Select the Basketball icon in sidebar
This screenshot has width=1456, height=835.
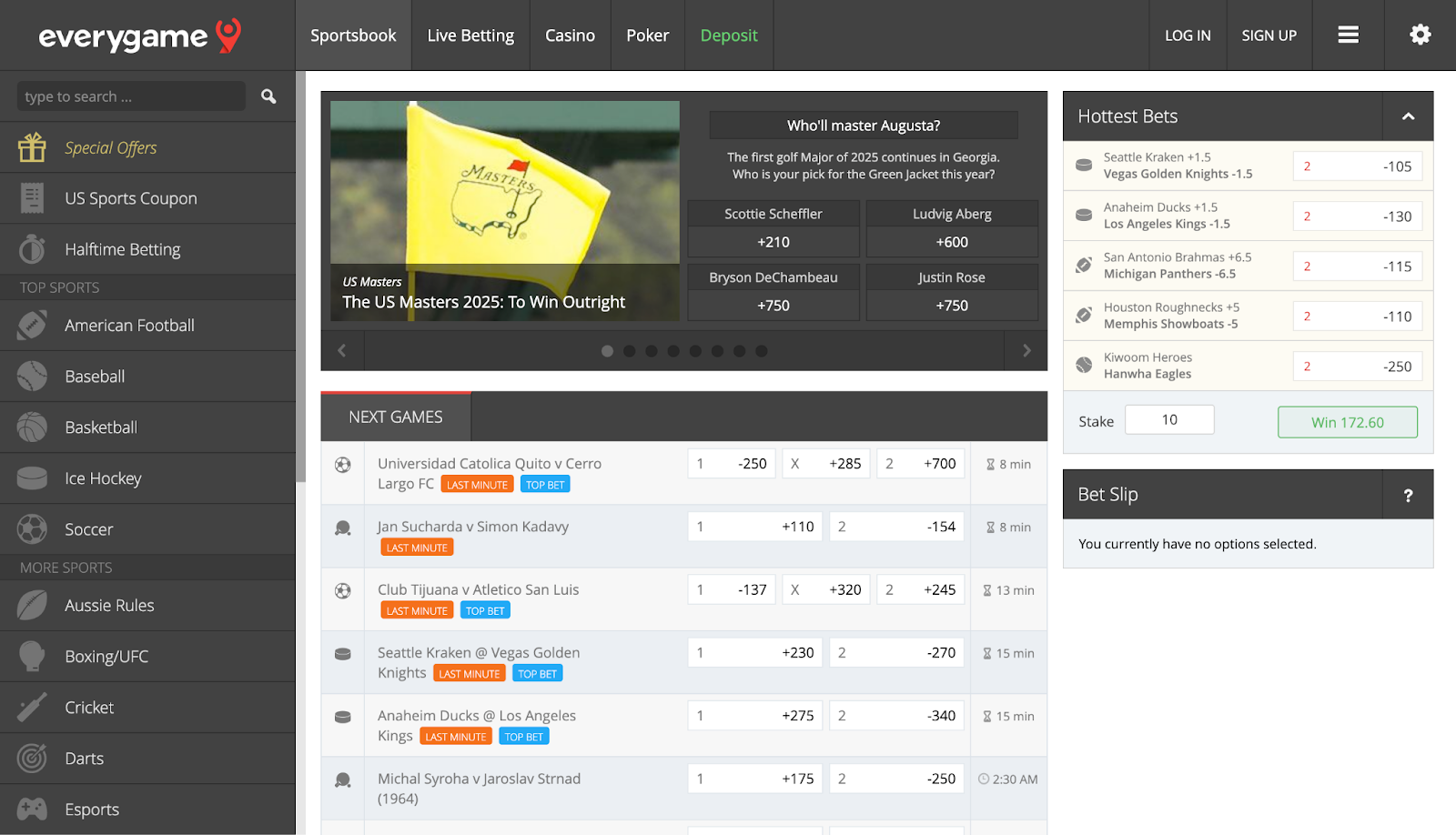32,428
